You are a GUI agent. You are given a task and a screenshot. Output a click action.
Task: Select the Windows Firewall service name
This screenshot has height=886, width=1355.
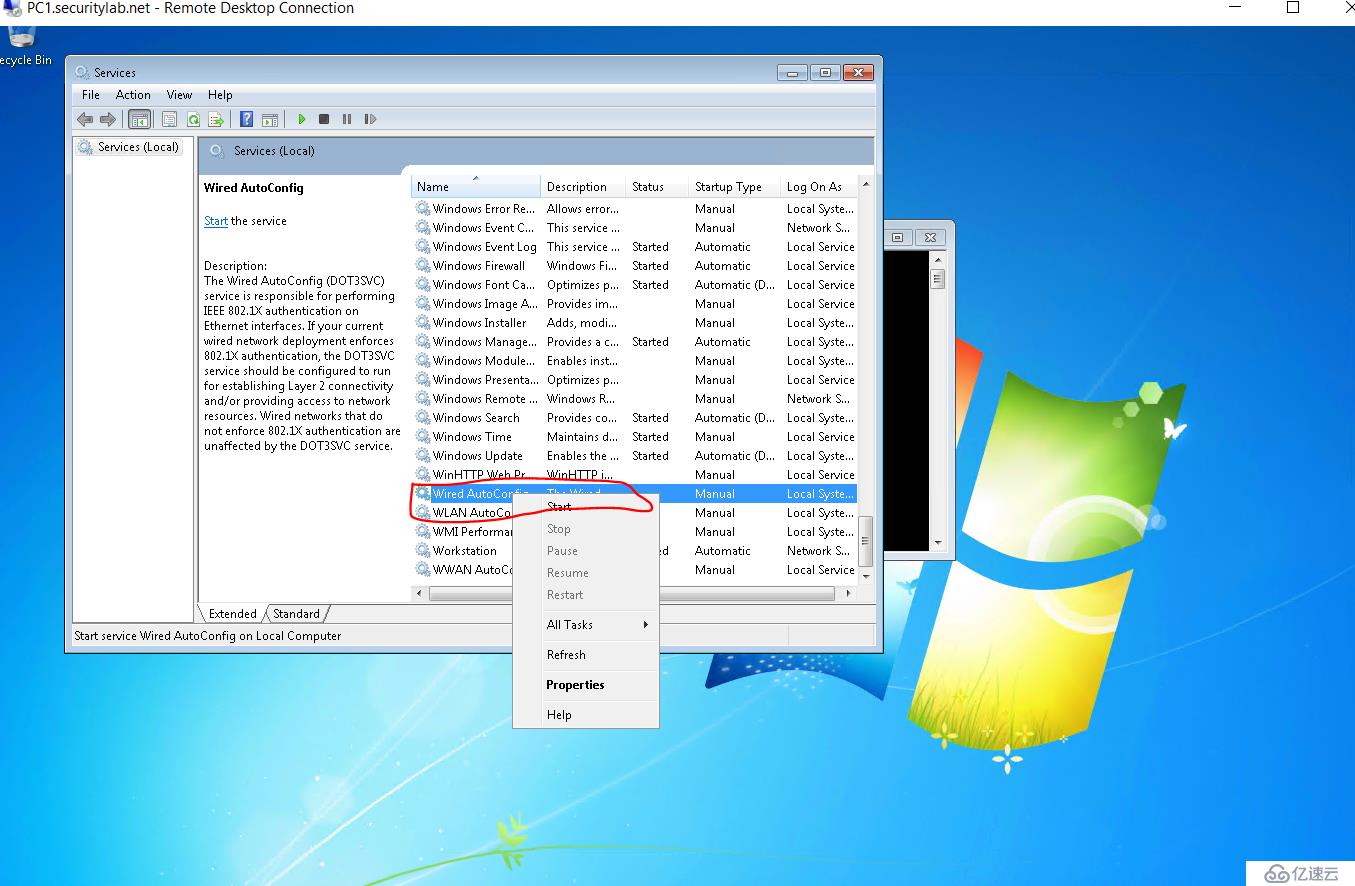pyautogui.click(x=479, y=266)
